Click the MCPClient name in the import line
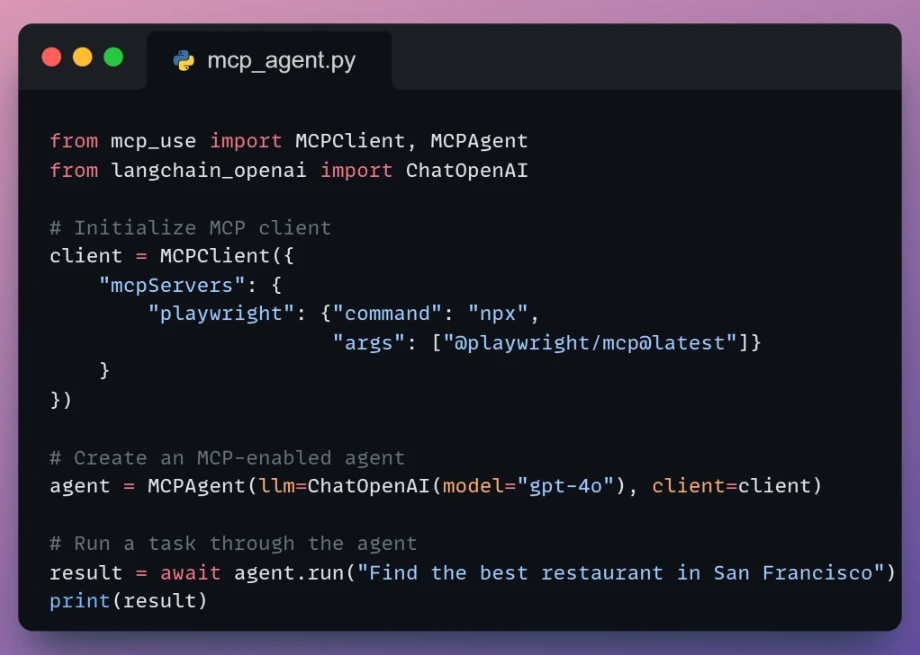Screen dimensions: 920x655 (350, 141)
